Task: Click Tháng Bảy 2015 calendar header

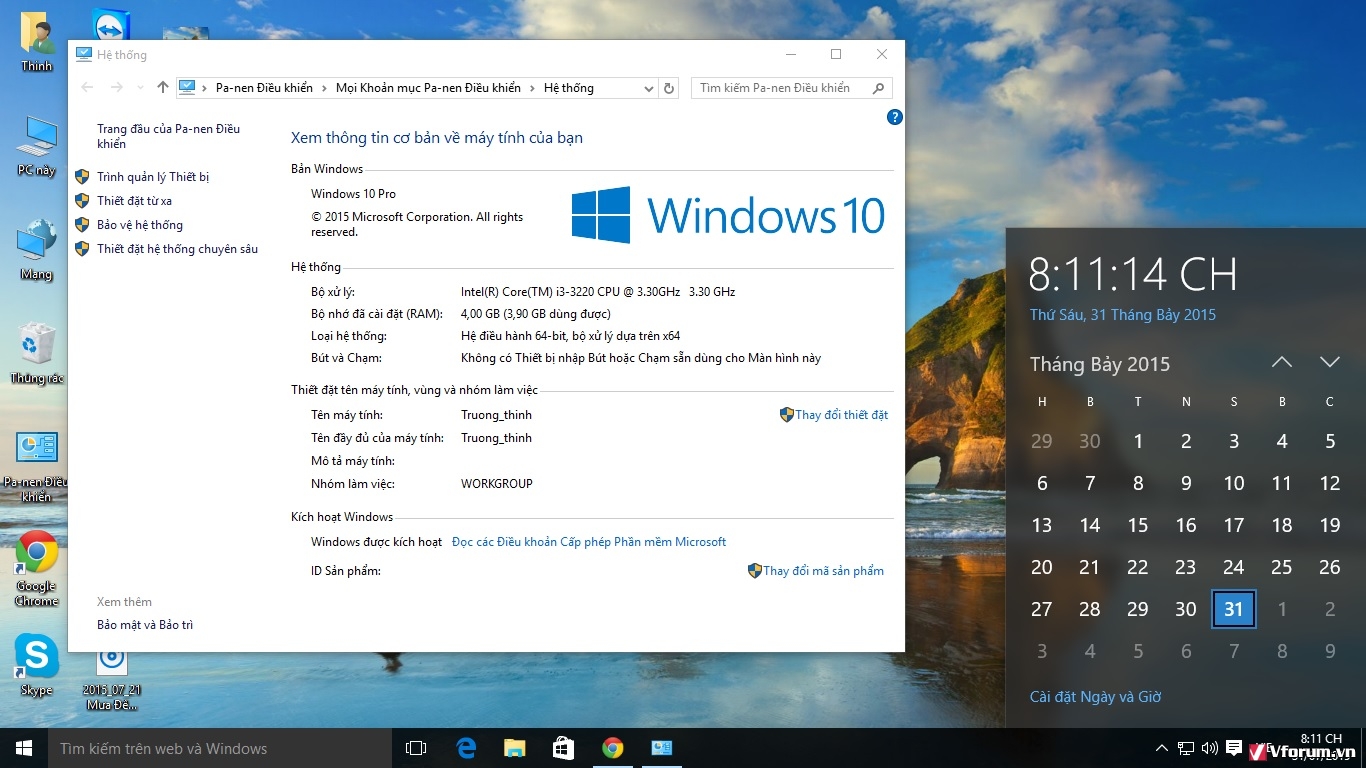Action: click(x=1100, y=364)
